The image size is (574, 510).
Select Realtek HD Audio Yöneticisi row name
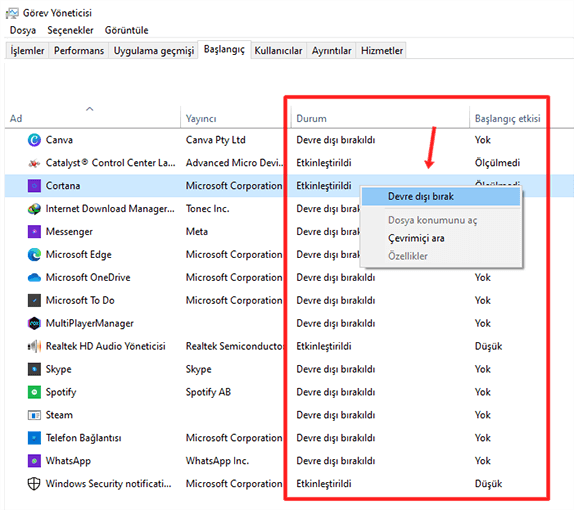pos(105,346)
